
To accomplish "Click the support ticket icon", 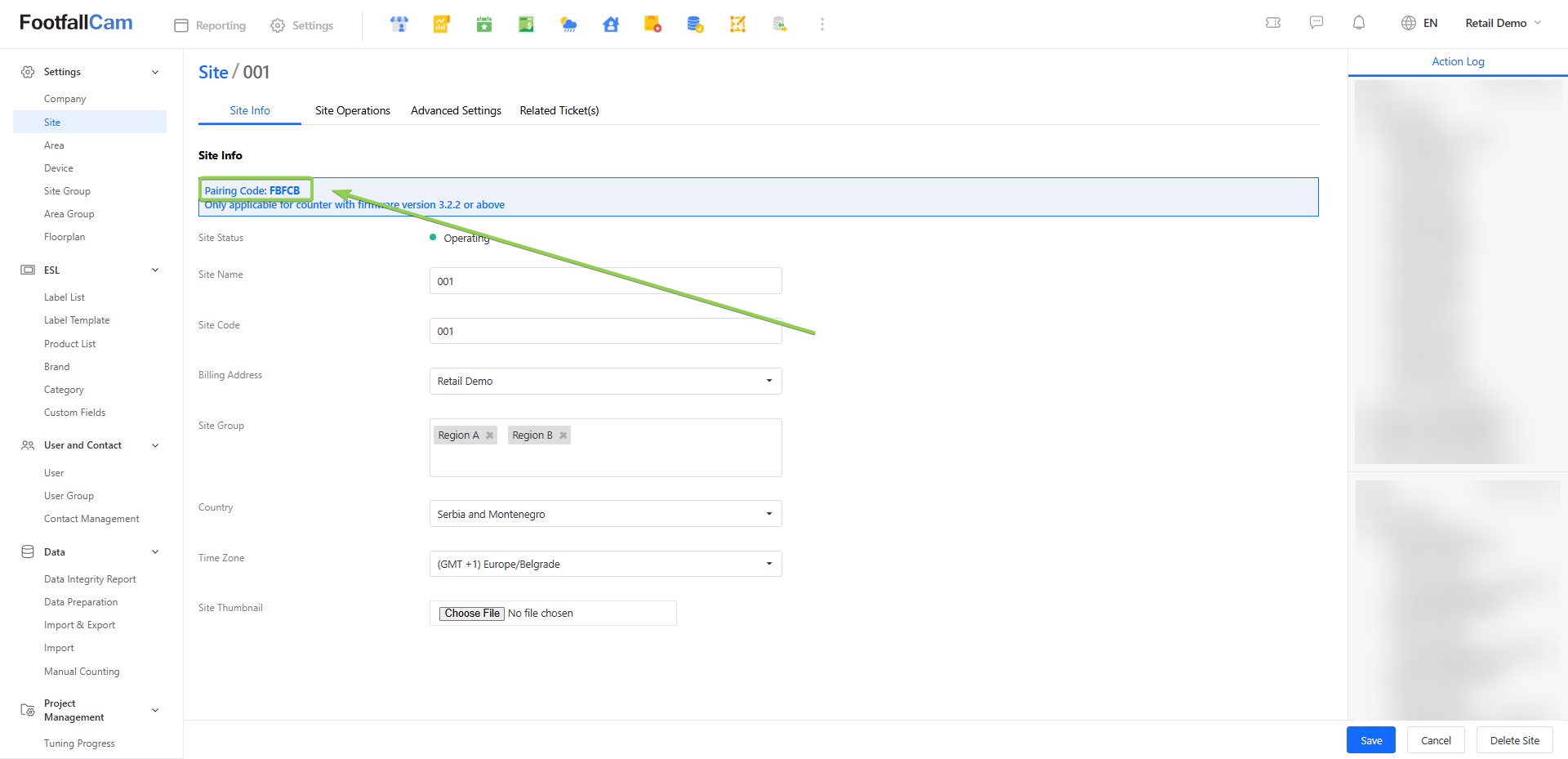I will click(x=1273, y=23).
